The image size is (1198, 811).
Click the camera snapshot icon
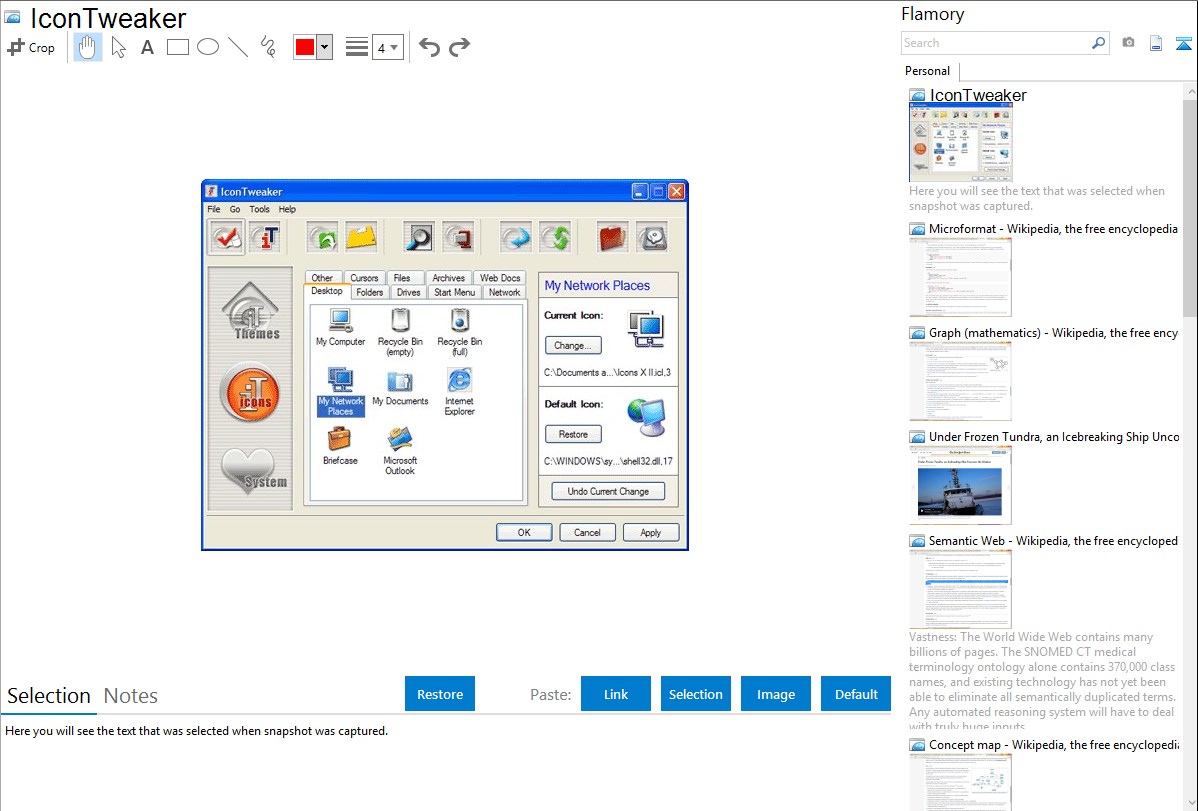(x=1128, y=43)
